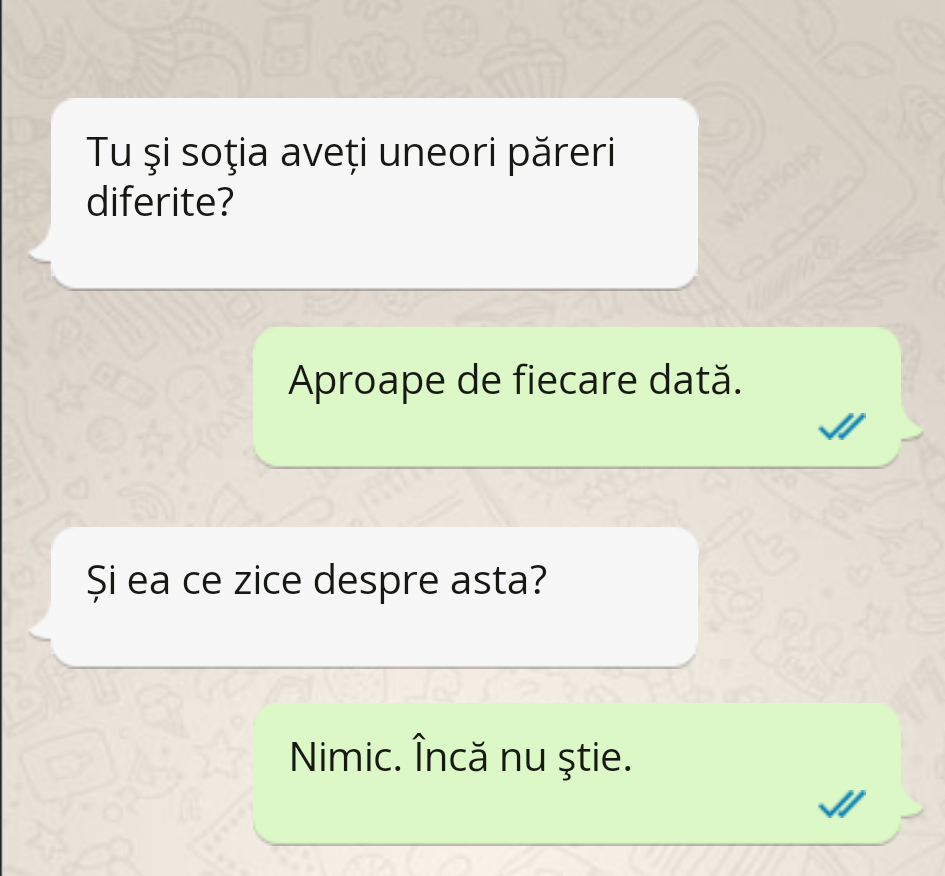Click the word "Nimic." in the last message
The image size is (945, 876).
tap(345, 757)
